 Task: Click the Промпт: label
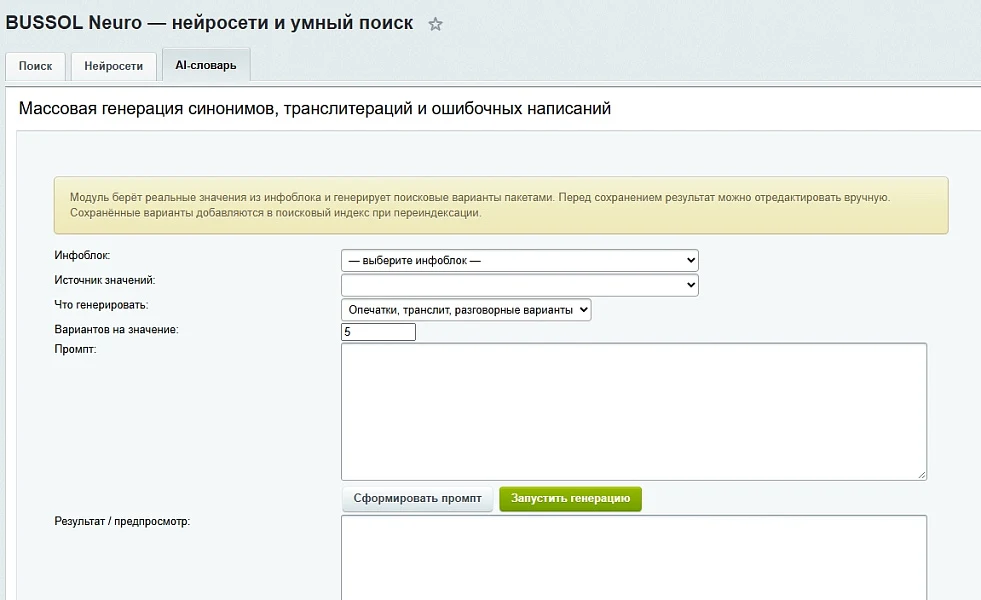pyautogui.click(x=75, y=349)
